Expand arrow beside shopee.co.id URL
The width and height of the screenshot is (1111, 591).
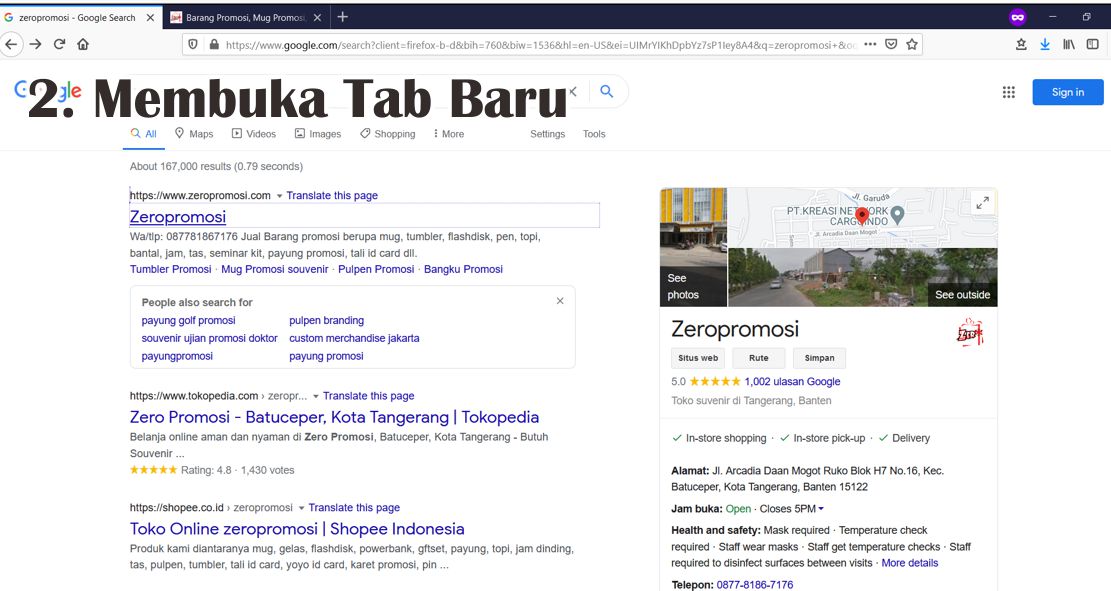tap(301, 508)
